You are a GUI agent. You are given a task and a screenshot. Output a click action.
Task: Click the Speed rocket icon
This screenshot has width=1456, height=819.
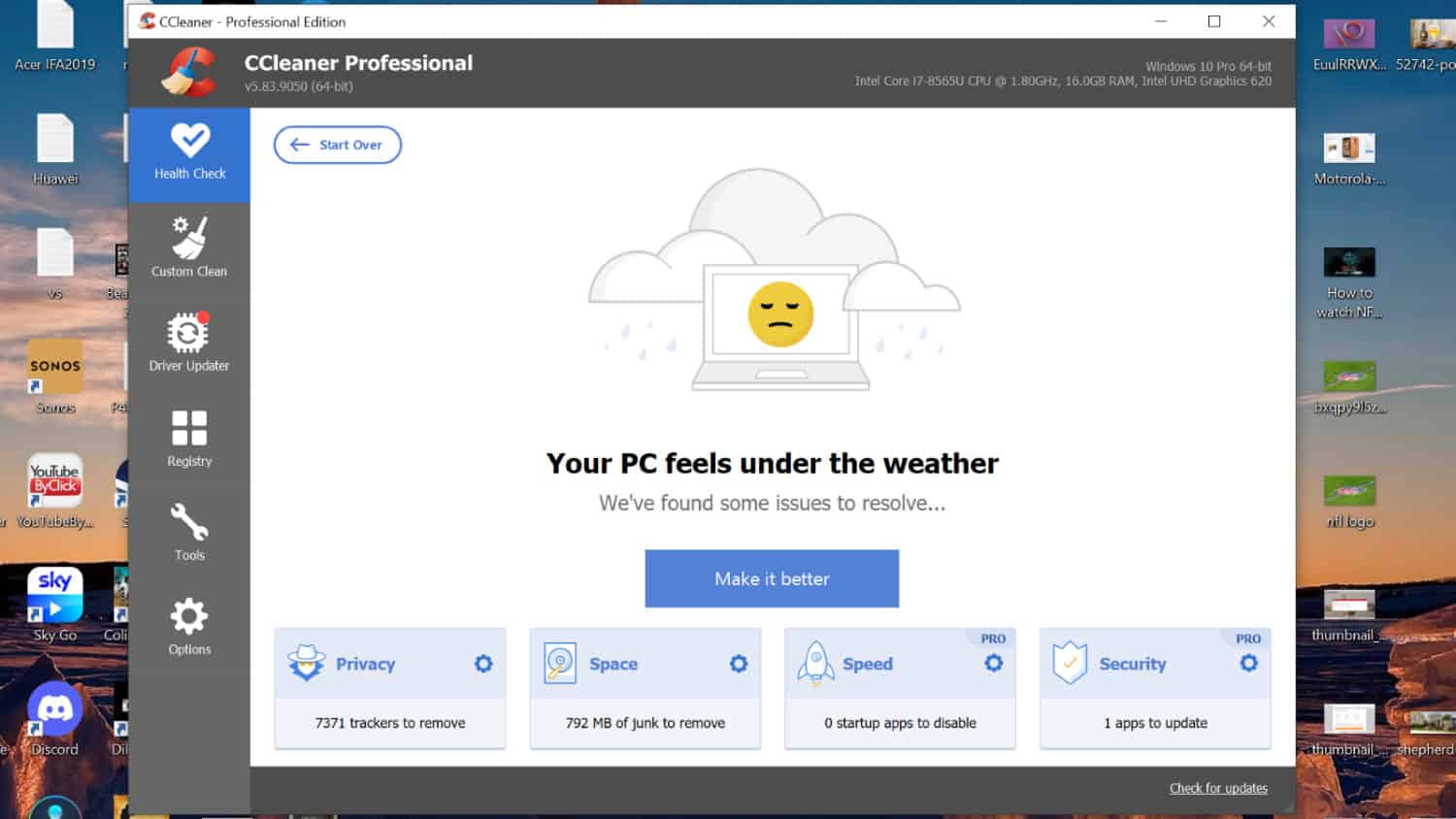[x=815, y=664]
